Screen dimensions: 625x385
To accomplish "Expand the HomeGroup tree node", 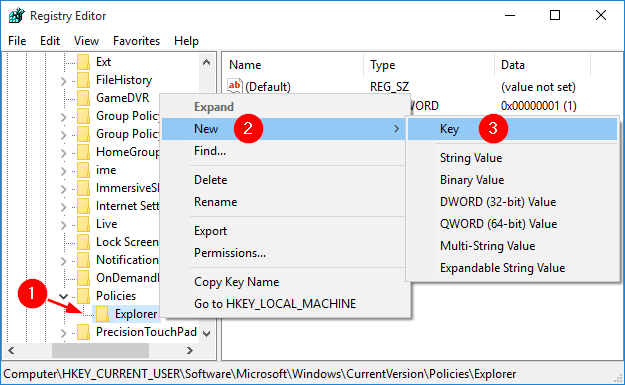I will tap(63, 153).
